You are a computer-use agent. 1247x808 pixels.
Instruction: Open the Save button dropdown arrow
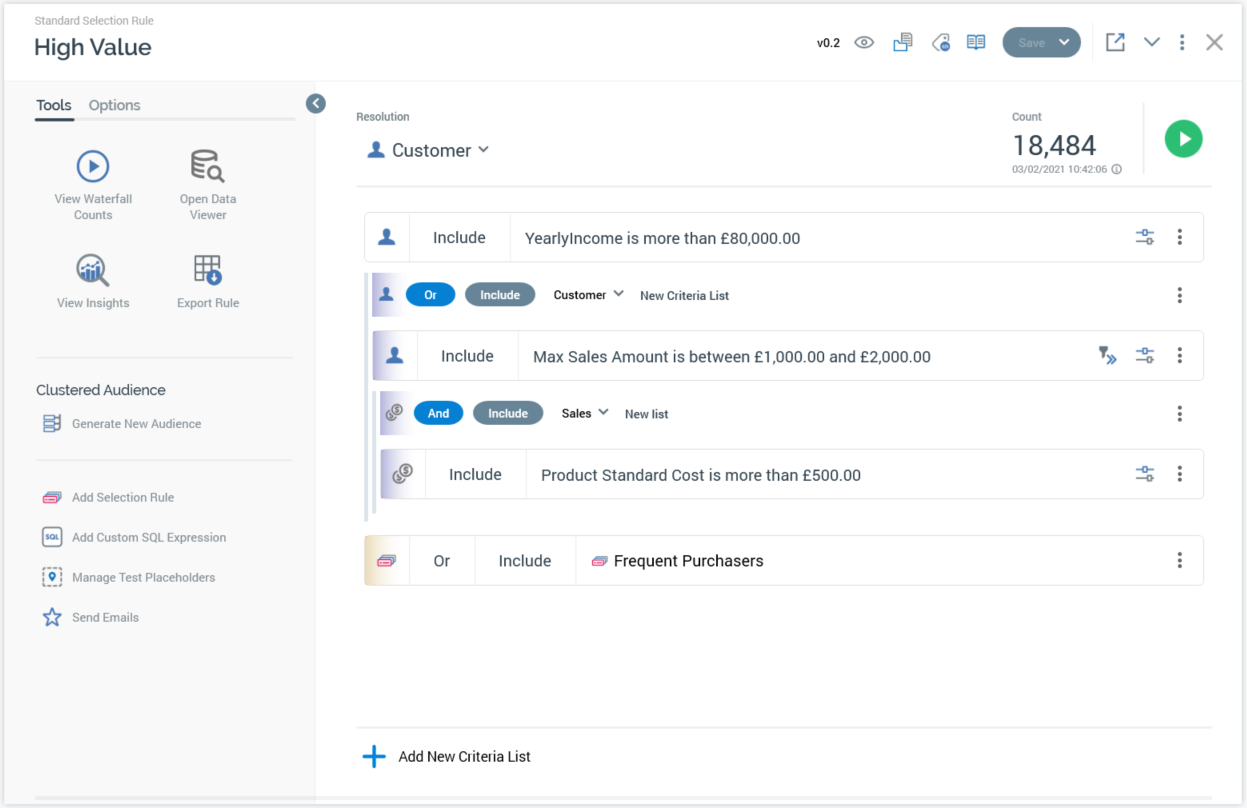tap(1064, 43)
